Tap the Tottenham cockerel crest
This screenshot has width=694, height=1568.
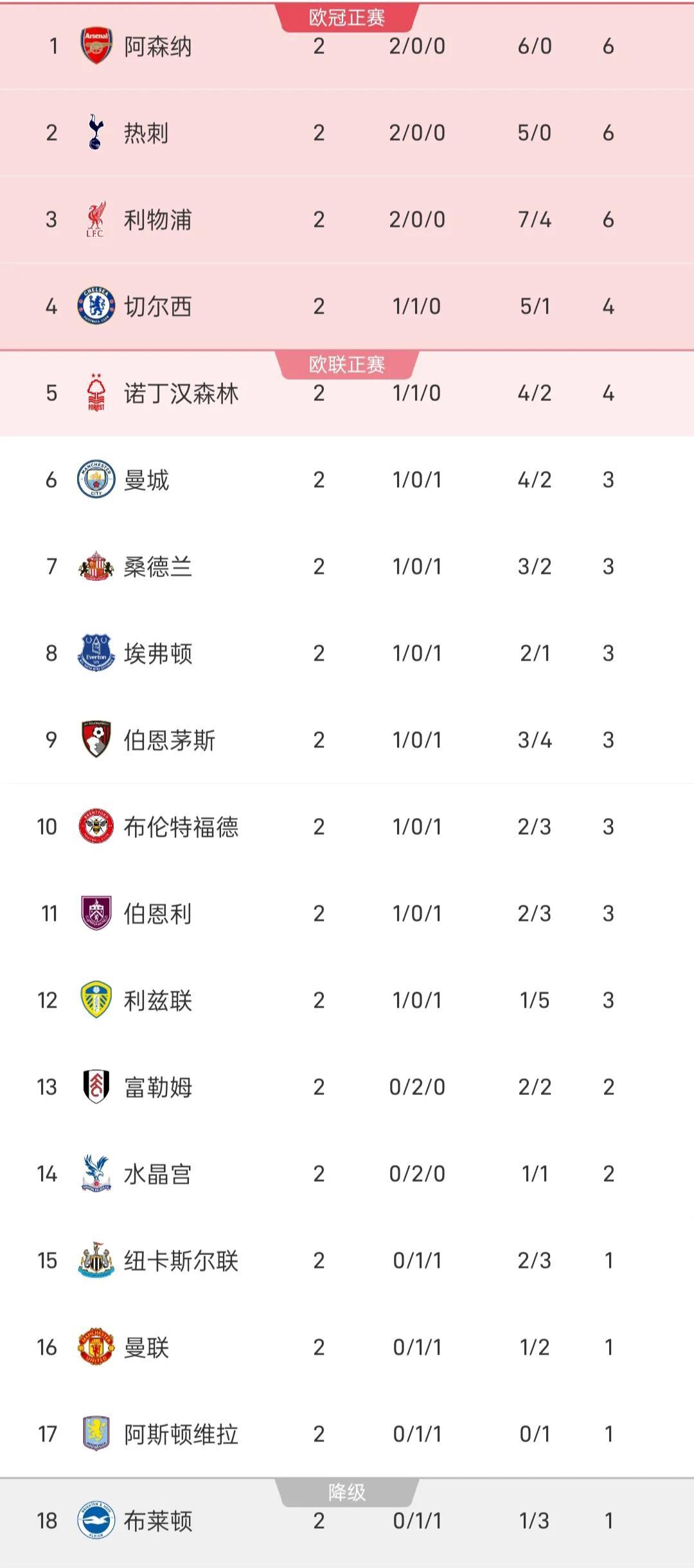[96, 132]
